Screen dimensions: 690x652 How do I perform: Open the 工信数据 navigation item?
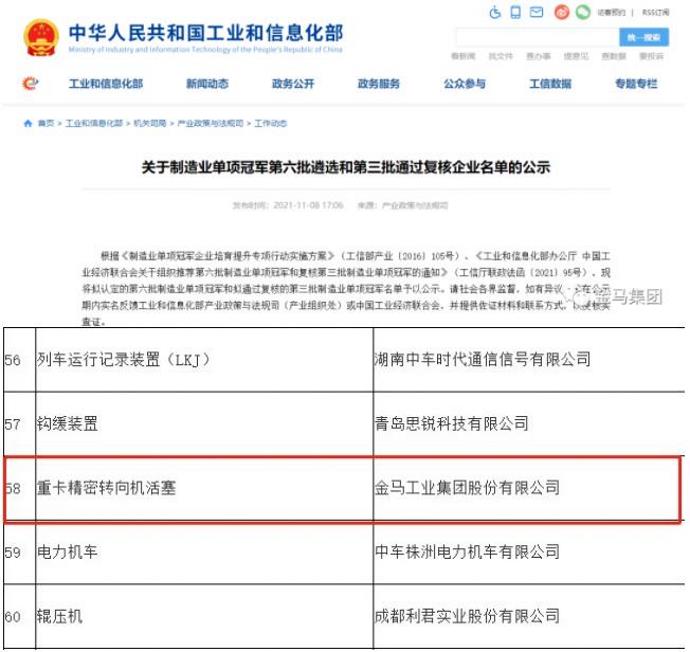(551, 84)
